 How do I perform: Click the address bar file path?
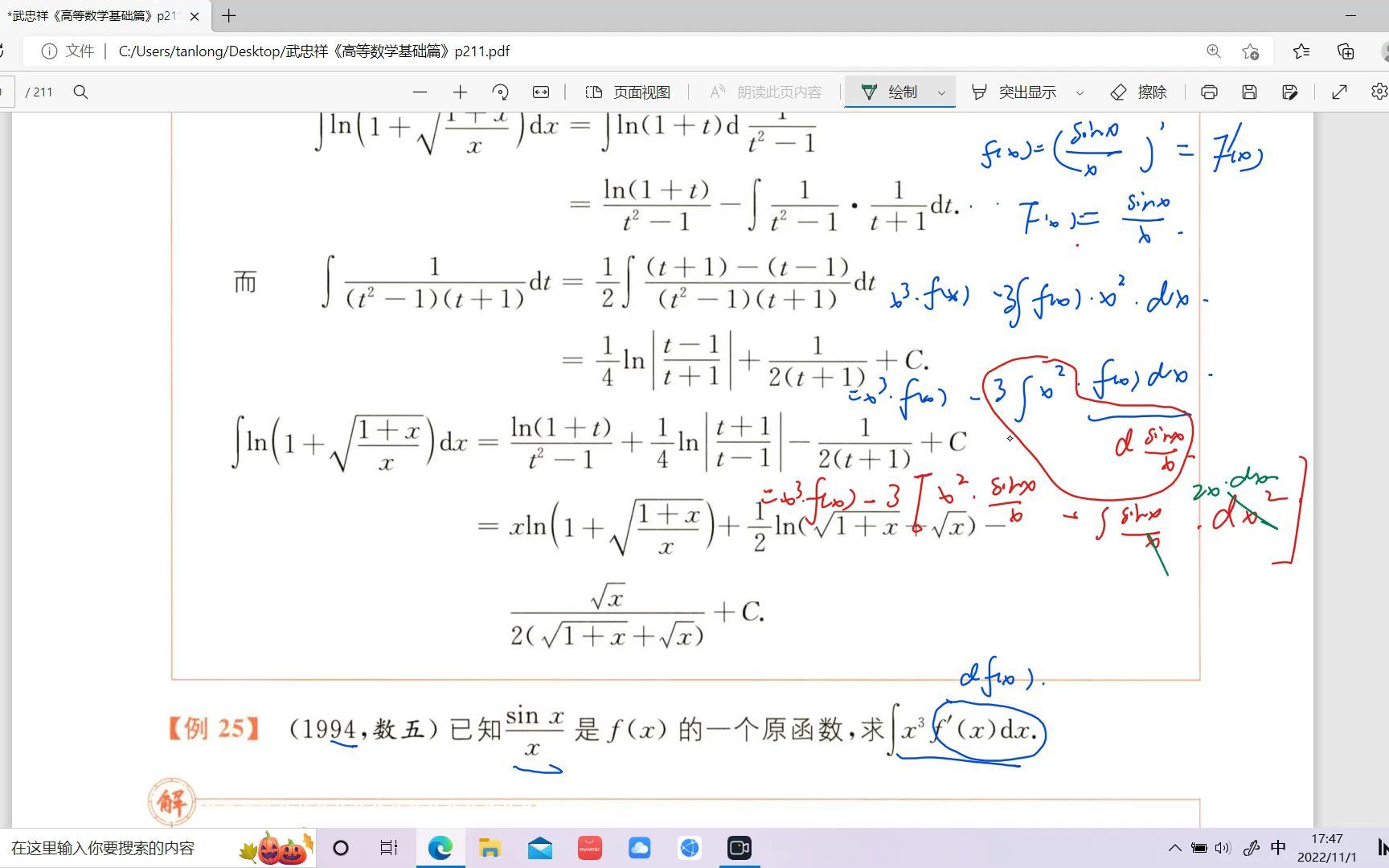314,51
